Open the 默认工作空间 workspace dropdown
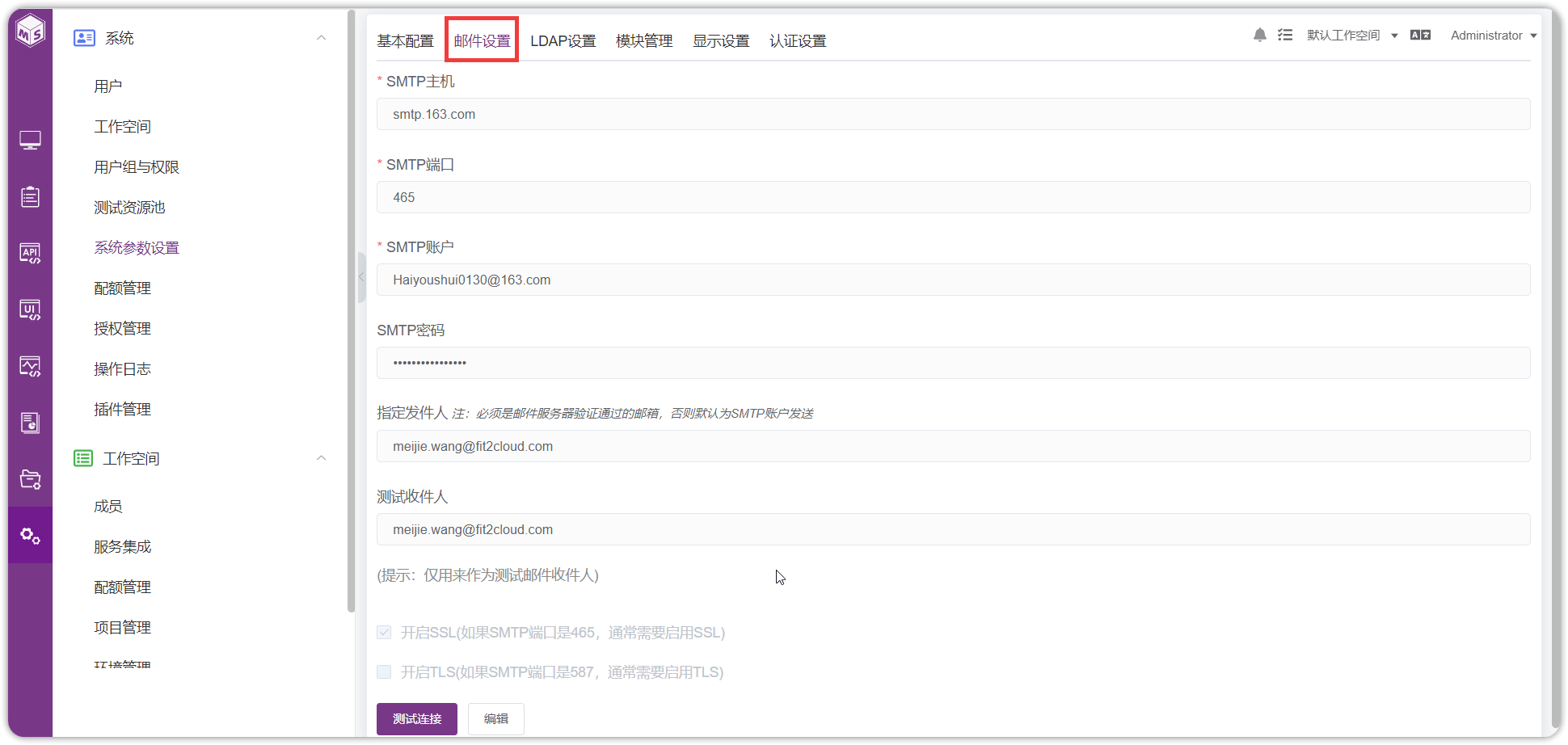Screen dimensions: 1568x745 (x=1352, y=35)
